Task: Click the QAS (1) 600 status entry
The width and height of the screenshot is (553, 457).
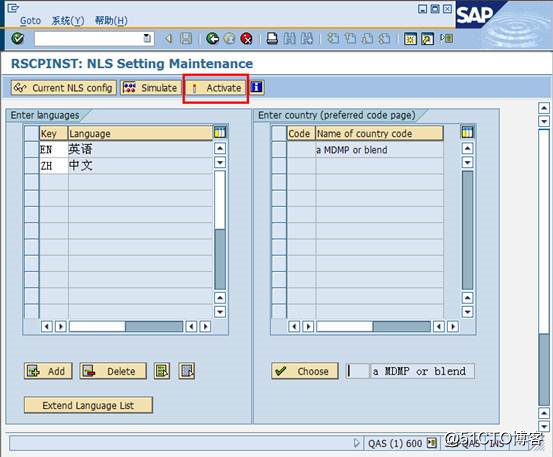Action: (395, 443)
